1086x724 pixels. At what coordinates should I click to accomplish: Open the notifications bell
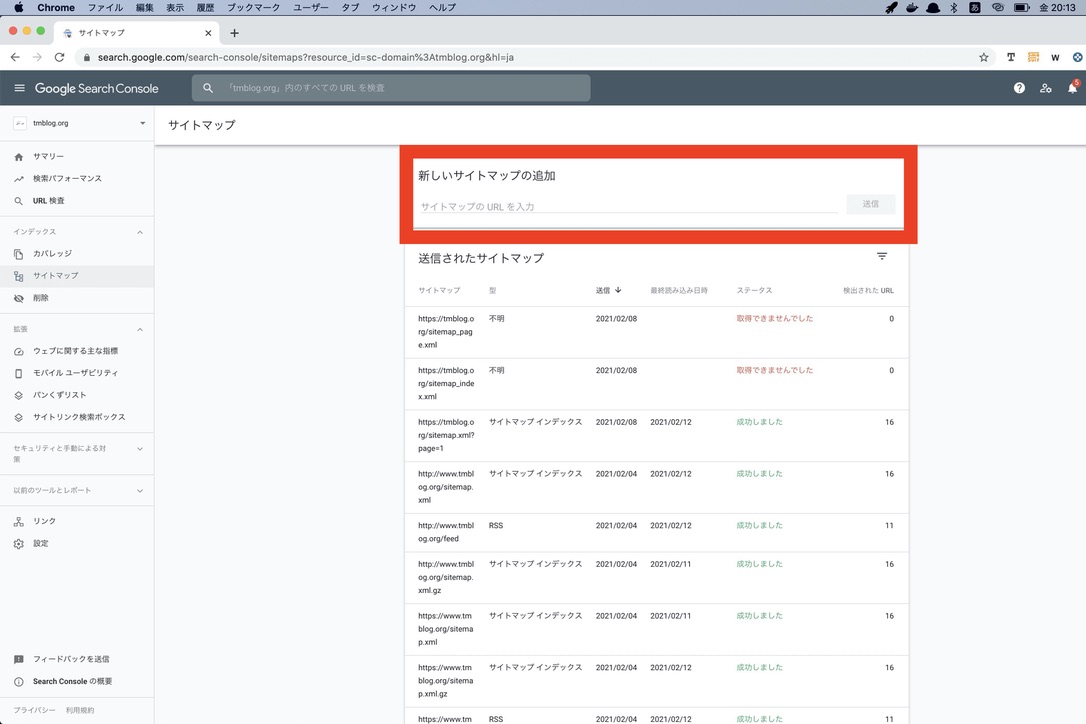coord(1072,88)
